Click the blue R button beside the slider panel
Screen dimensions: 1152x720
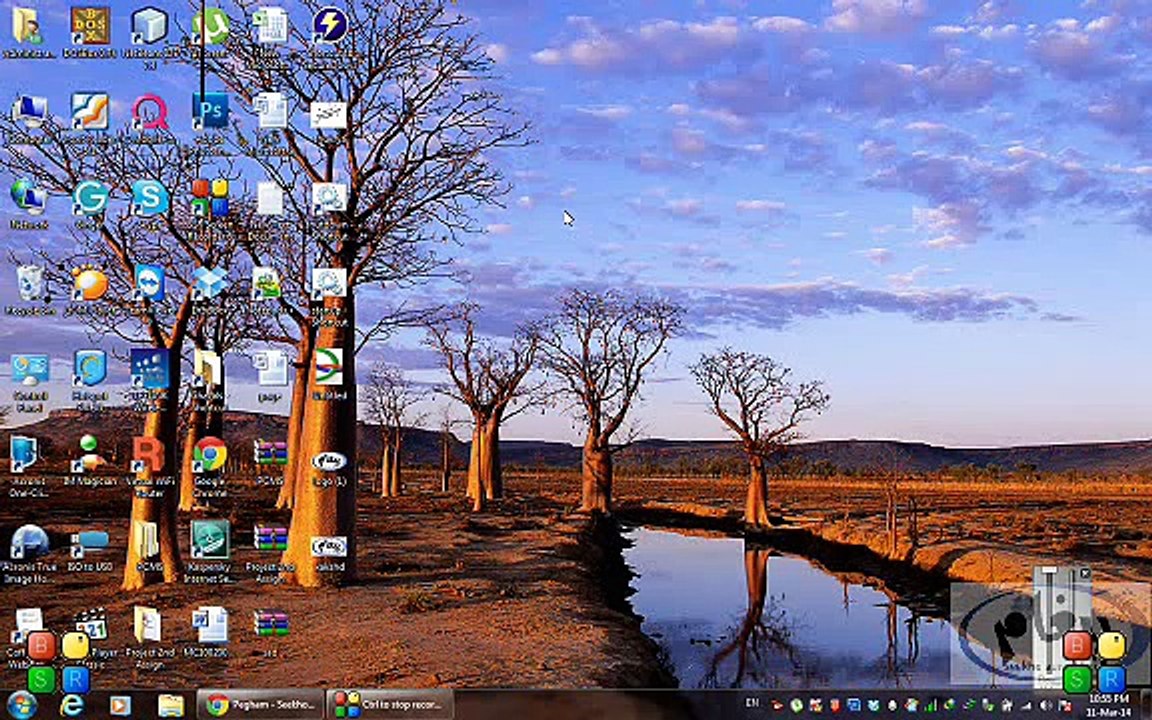[1112, 678]
